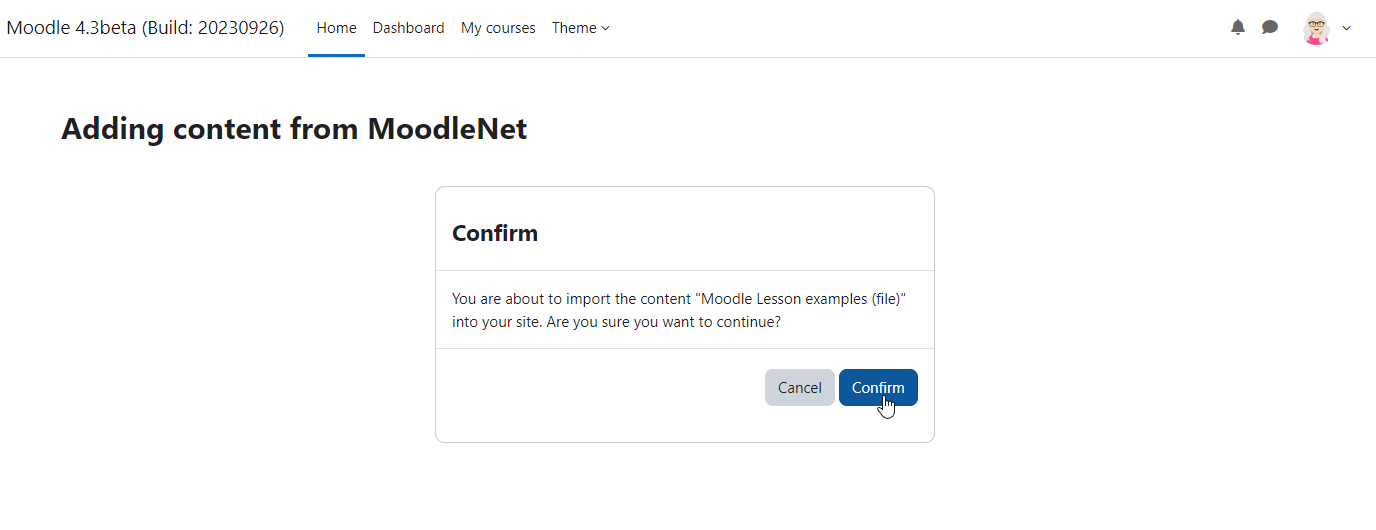Go to the Home tab
The height and width of the screenshot is (530, 1376).
336,28
